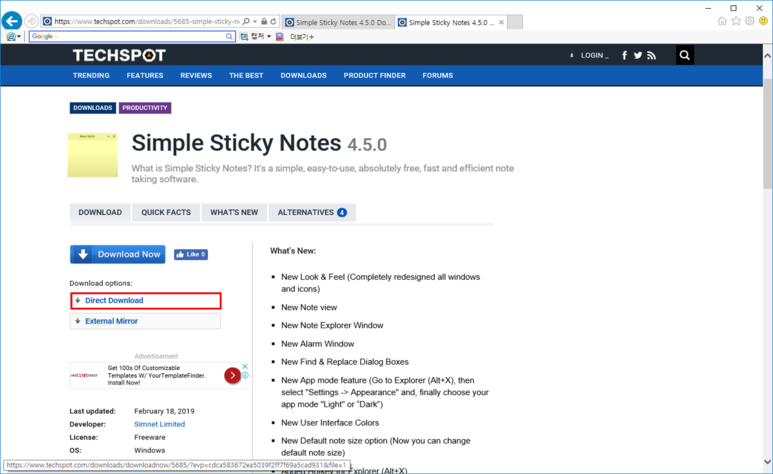Screen dimensions: 773x474
Task: Open the PRODUCT FINDER nav menu
Action: 375,75
